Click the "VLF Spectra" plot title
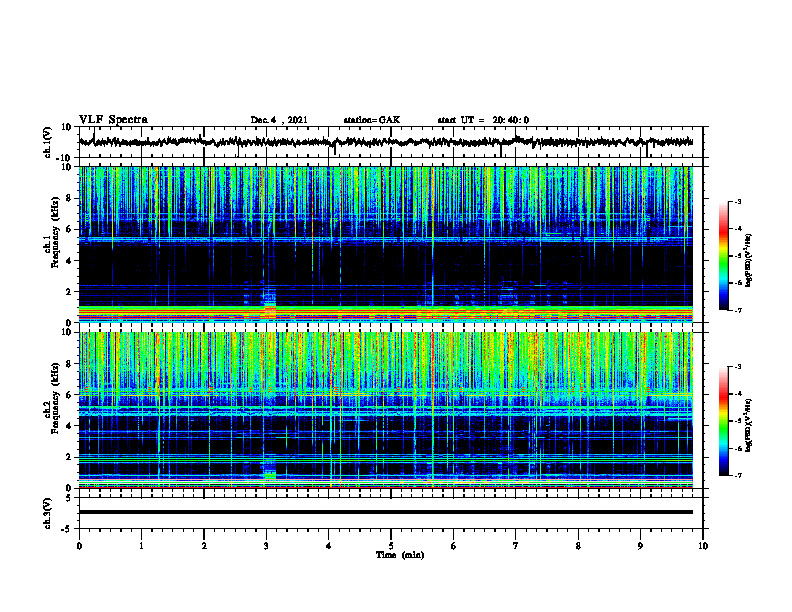The height and width of the screenshot is (612, 792). pyautogui.click(x=113, y=120)
